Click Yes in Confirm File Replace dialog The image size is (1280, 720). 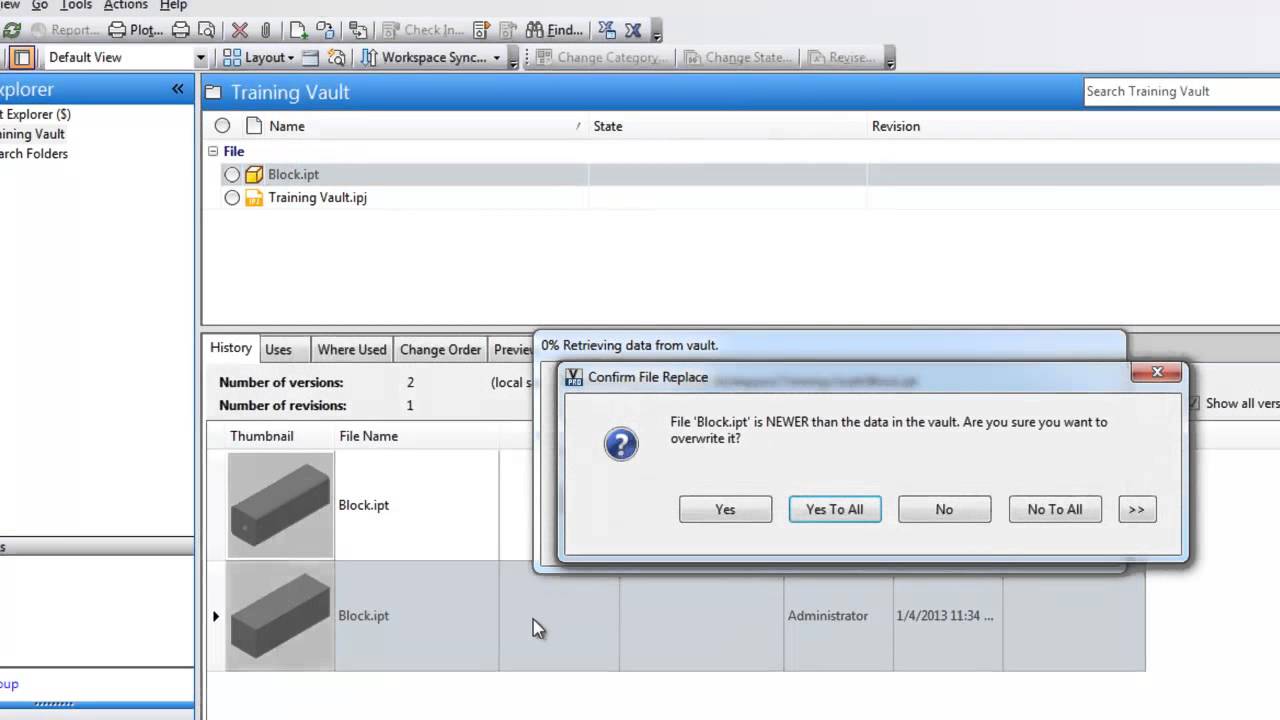tap(725, 509)
